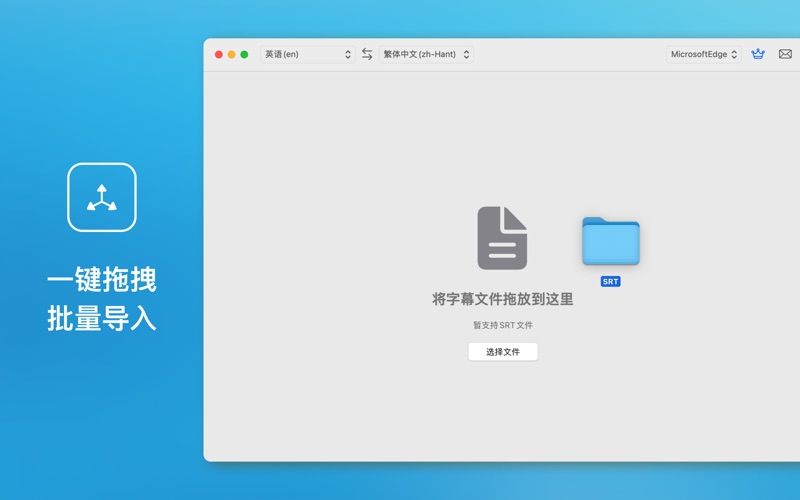Open the mail feedback icon
The image size is (800, 500).
(785, 54)
